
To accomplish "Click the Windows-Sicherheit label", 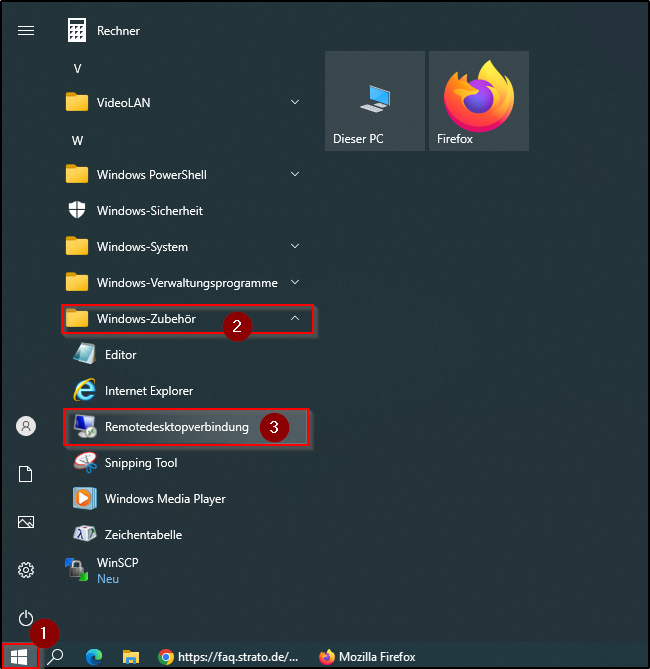I will (150, 211).
